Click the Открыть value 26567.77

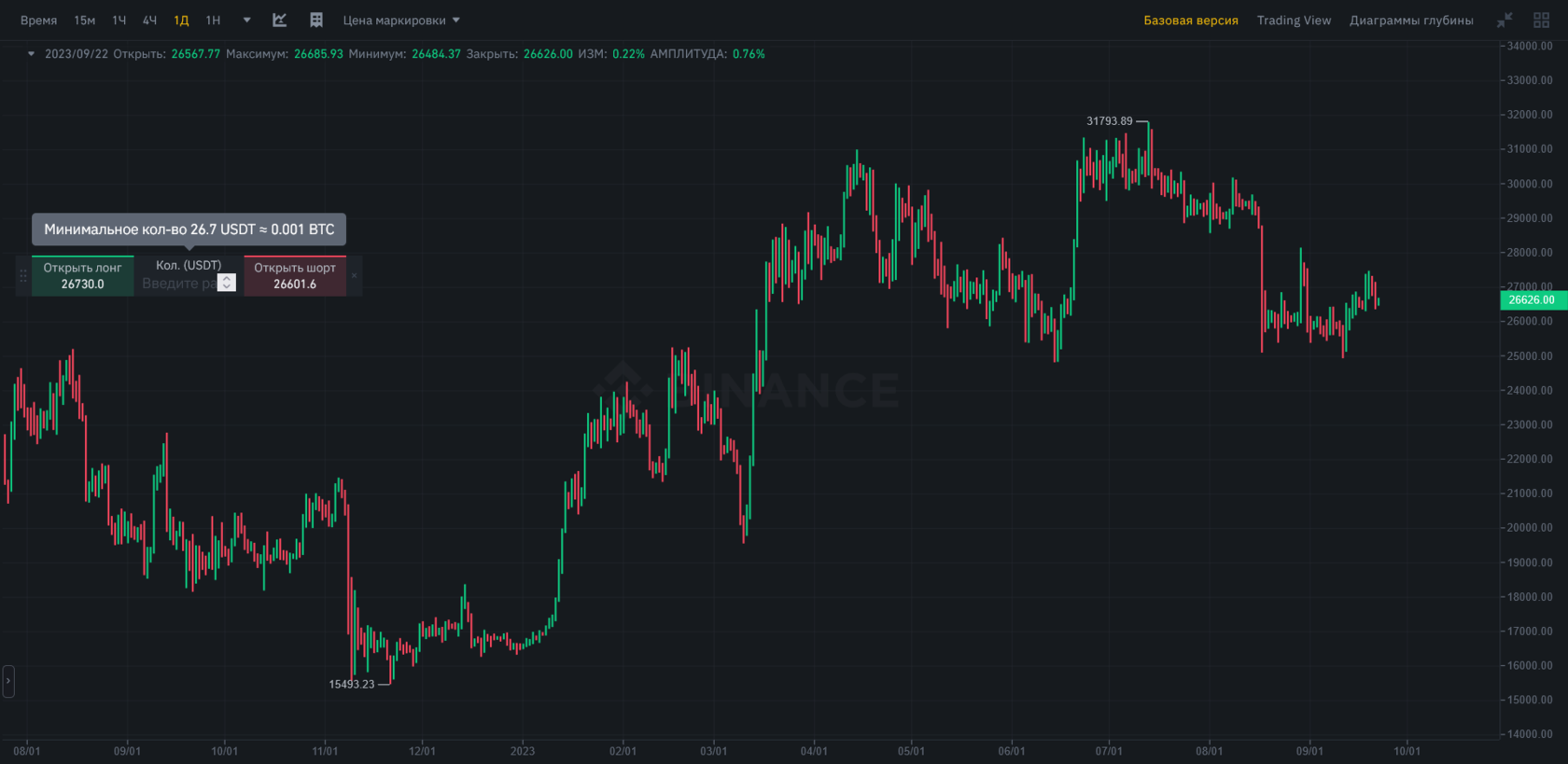[196, 54]
